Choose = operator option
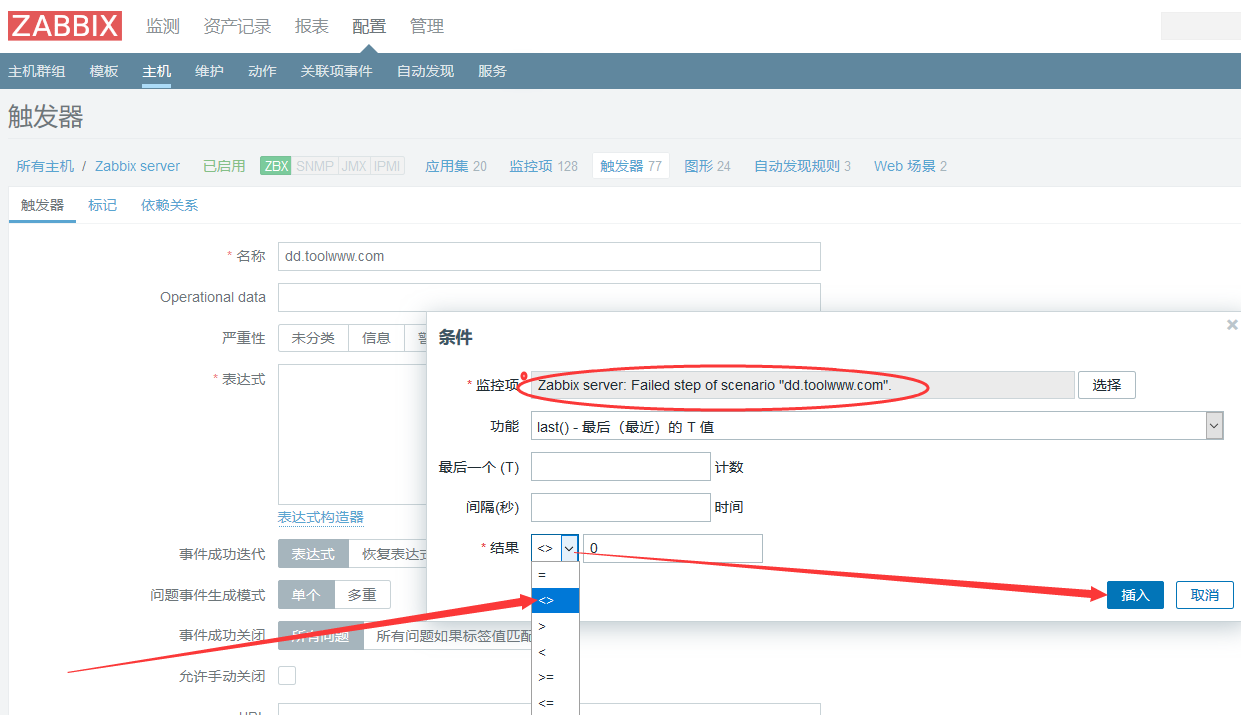Viewport: 1241px width, 715px height. pos(555,575)
